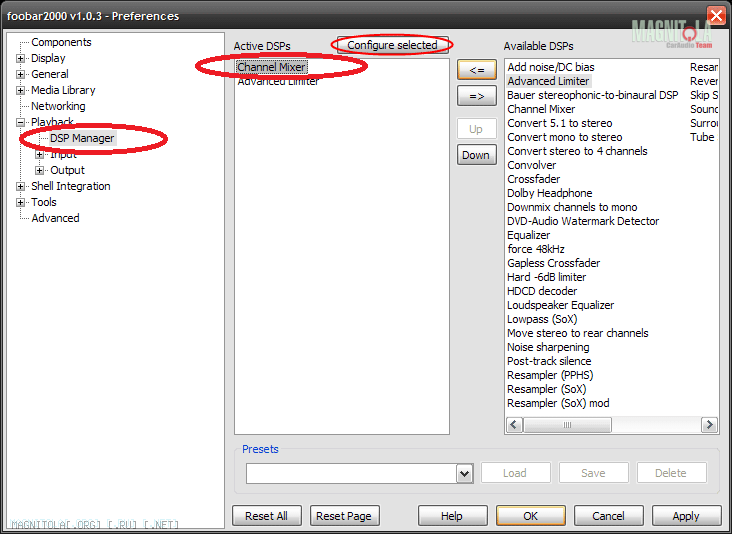Viewport: 732px width, 534px height.
Task: Select DVD-Audio Watermark Detector
Action: [583, 221]
